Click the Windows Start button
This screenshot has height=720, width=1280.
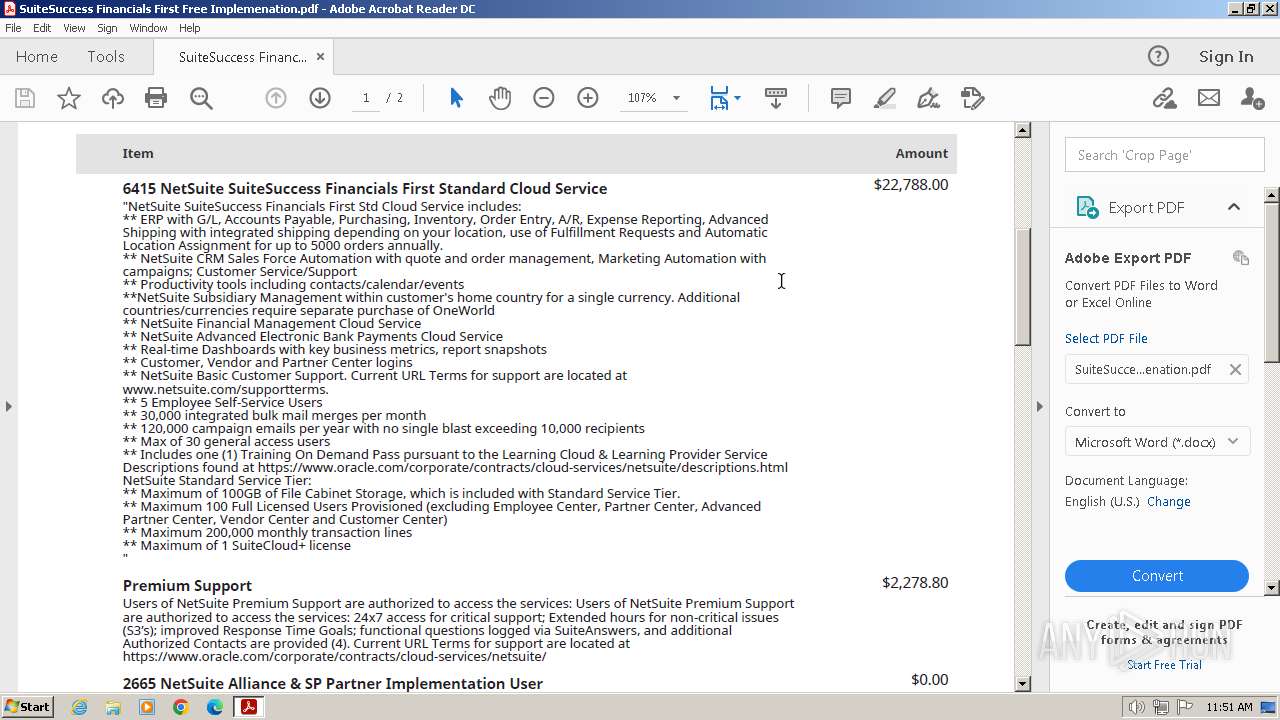(28, 707)
